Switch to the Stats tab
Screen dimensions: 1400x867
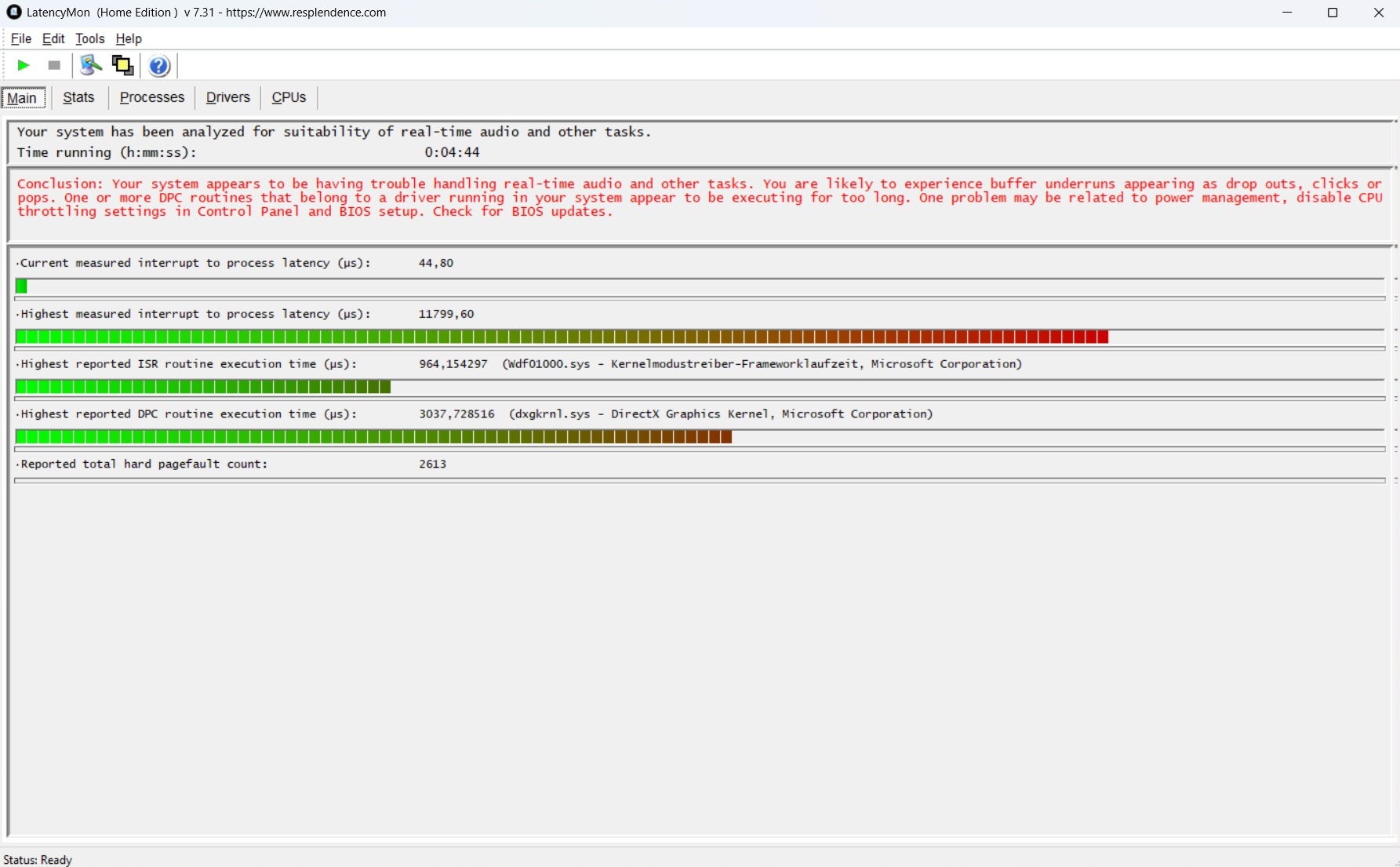(78, 97)
